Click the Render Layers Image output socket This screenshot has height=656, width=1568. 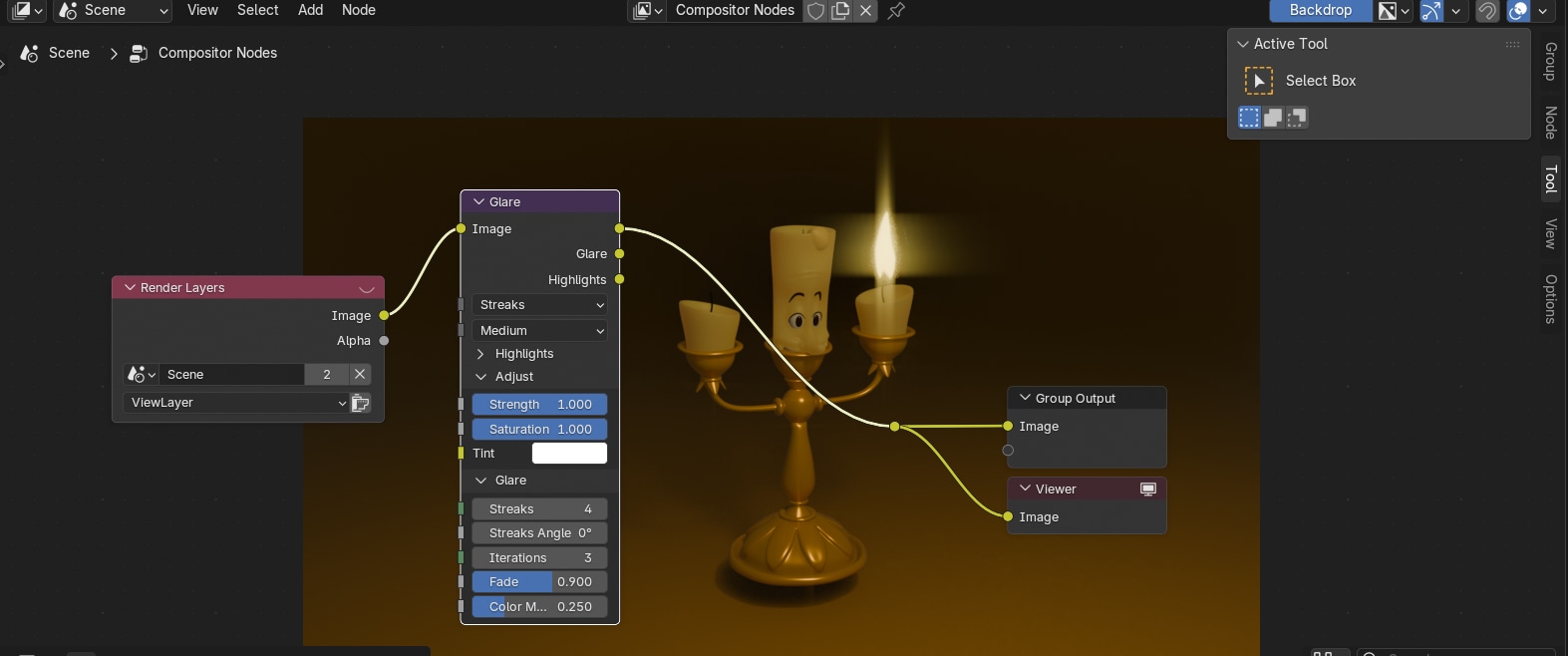point(384,315)
